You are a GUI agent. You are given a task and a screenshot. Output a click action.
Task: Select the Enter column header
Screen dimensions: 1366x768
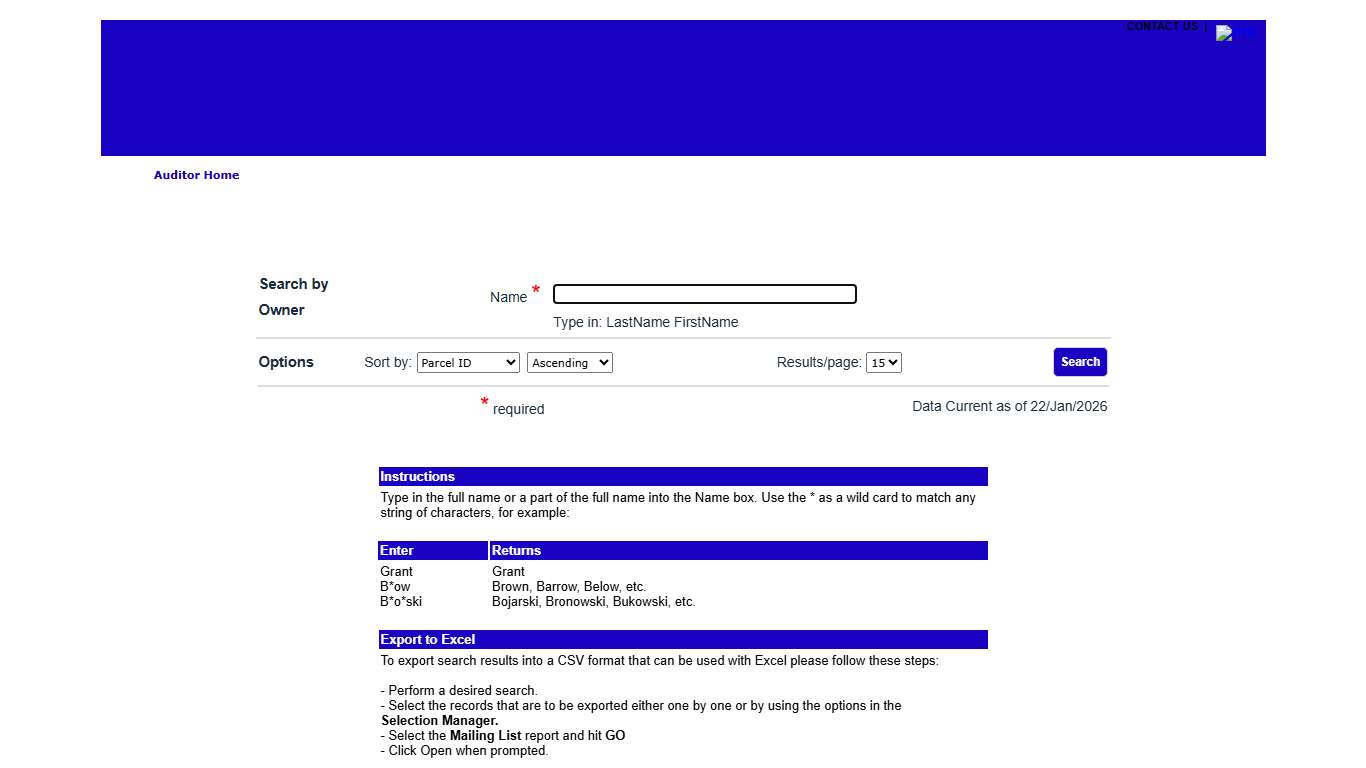(x=397, y=551)
